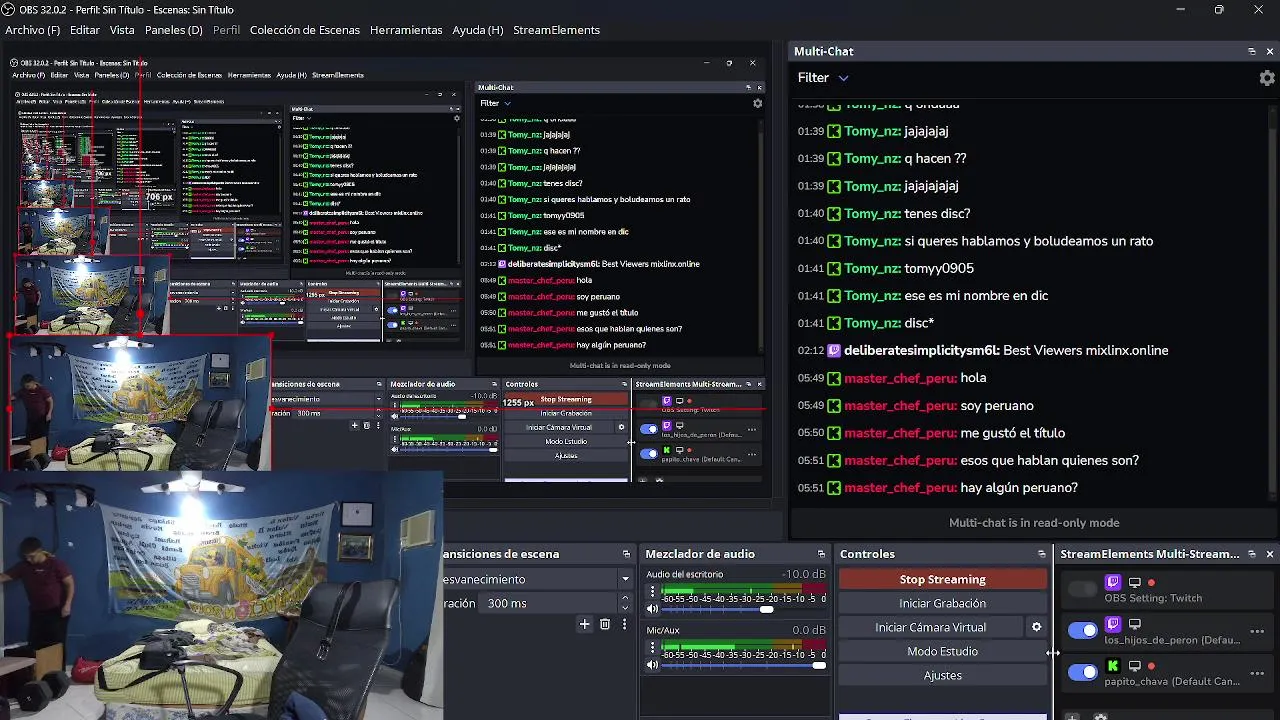Mute the Mic/Aux speaker icon
1280x720 pixels.
[652, 665]
